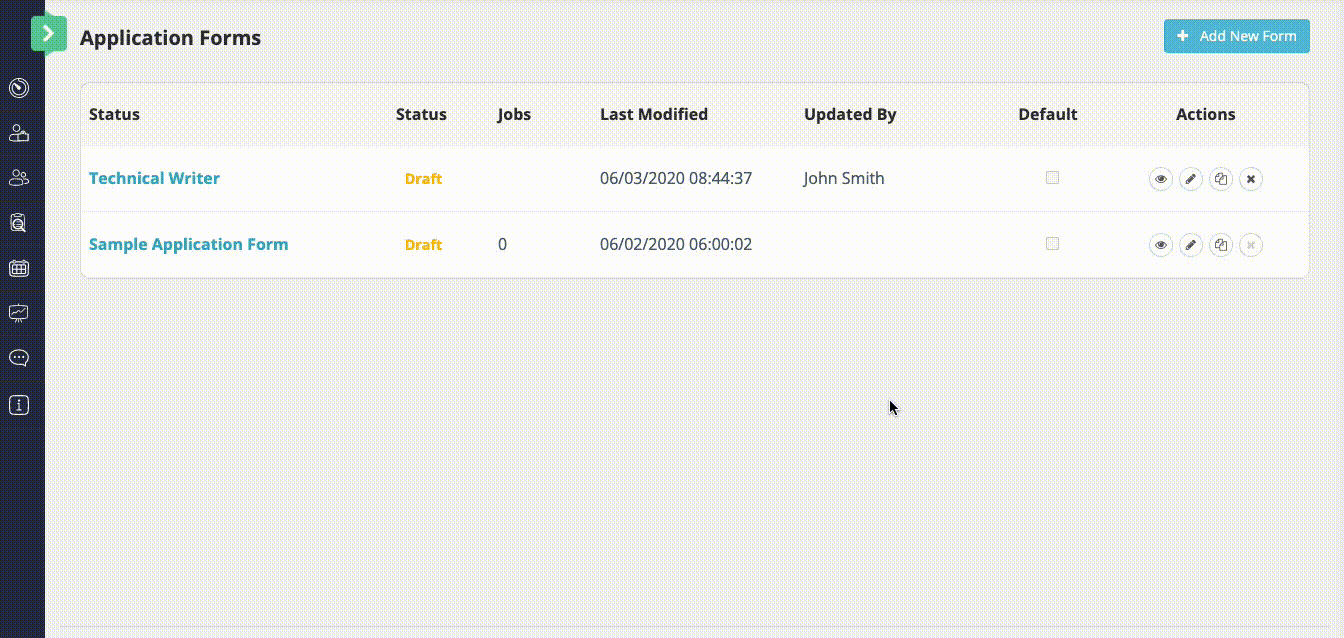Collapse the sidebar using the green chevron
1344x638 pixels.
pyautogui.click(x=48, y=33)
